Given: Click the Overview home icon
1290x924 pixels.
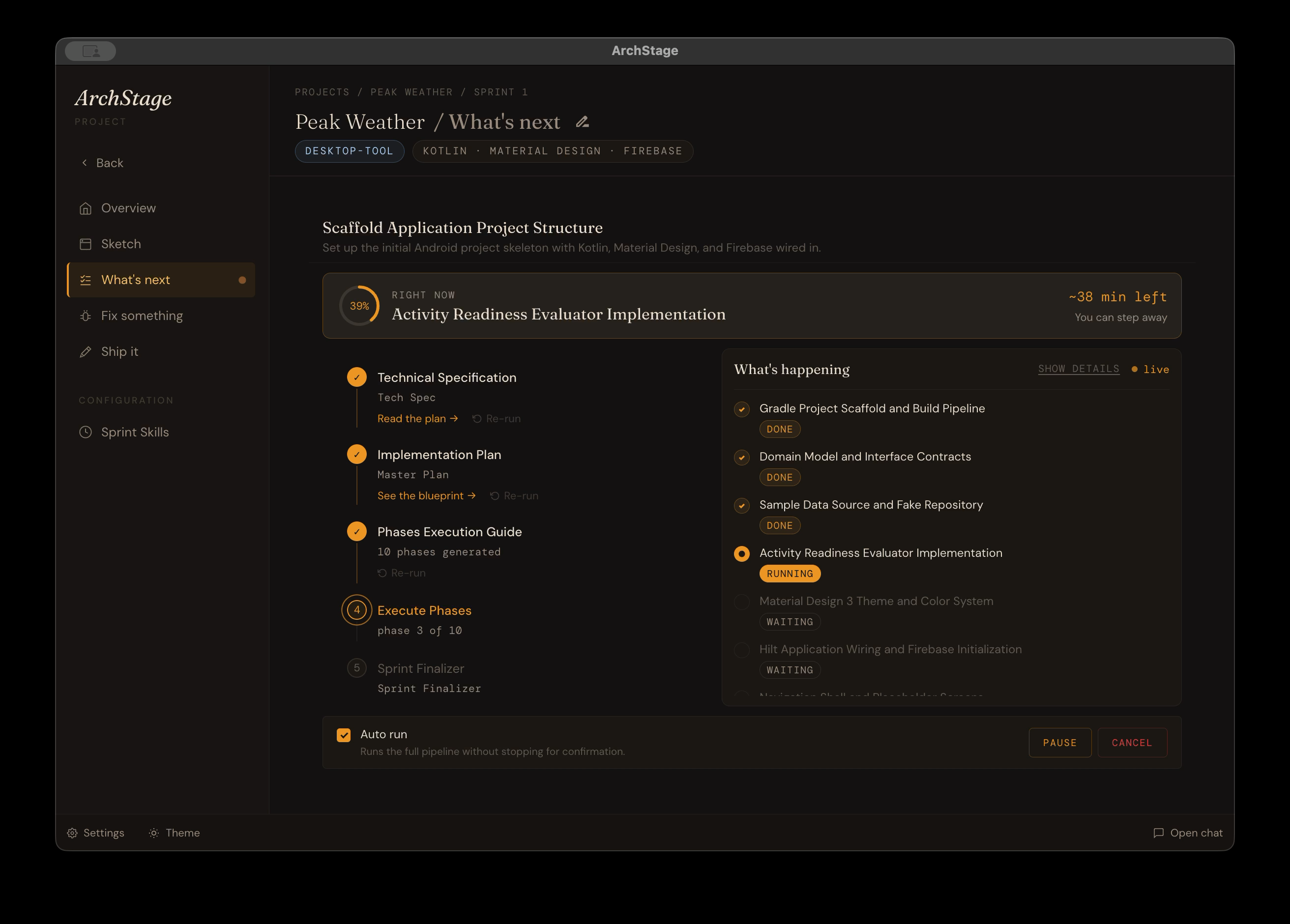Looking at the screenshot, I should pyautogui.click(x=86, y=209).
